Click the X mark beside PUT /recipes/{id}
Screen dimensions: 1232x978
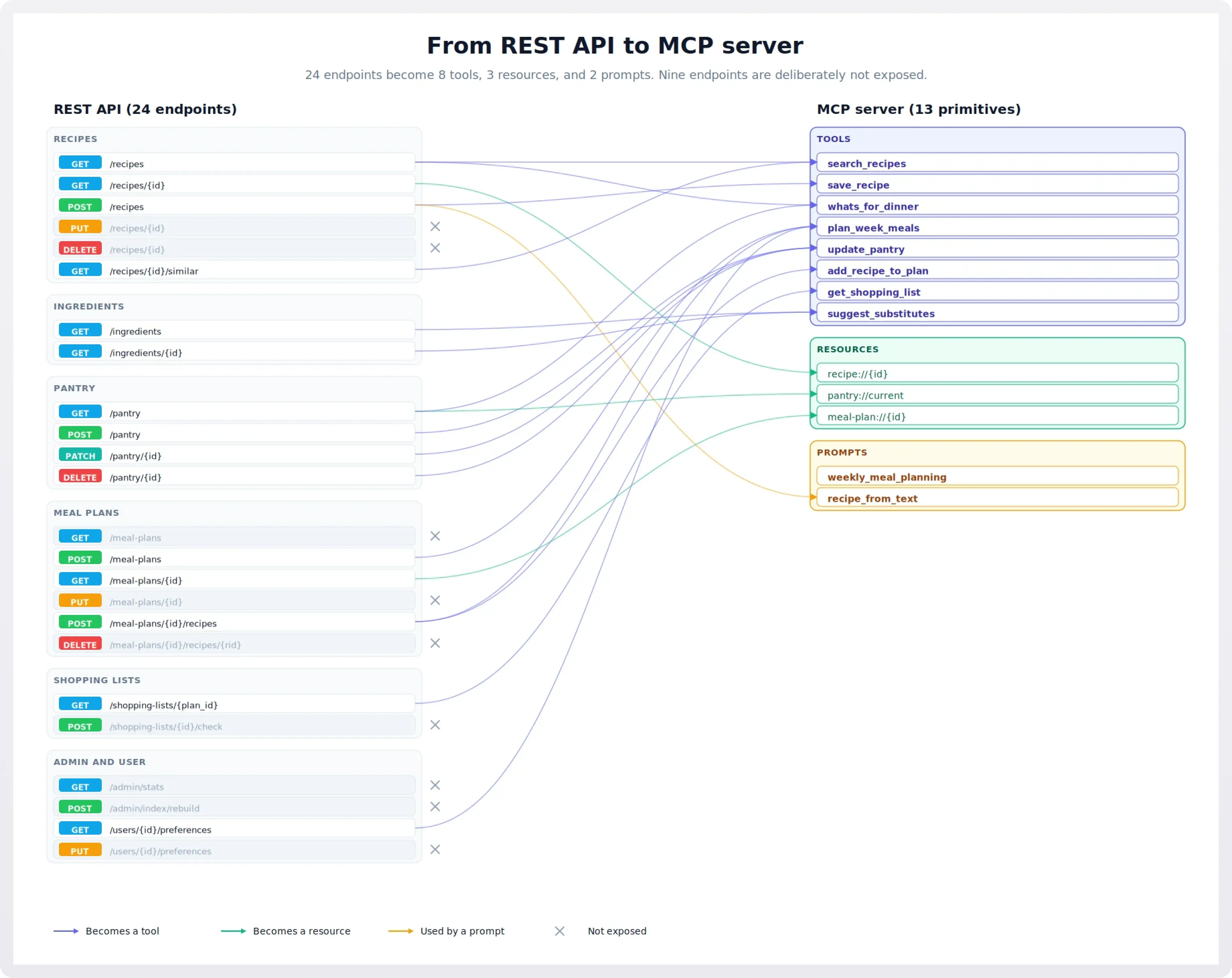pyautogui.click(x=435, y=226)
